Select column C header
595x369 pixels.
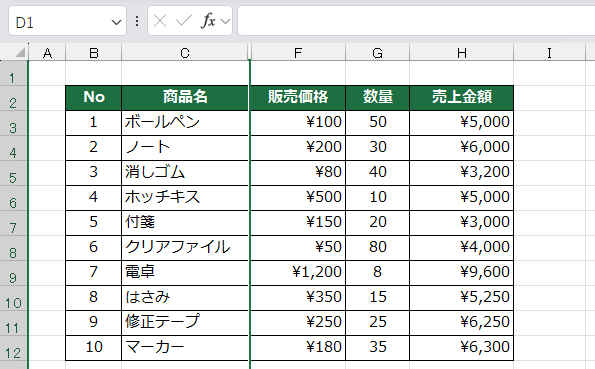click(185, 52)
